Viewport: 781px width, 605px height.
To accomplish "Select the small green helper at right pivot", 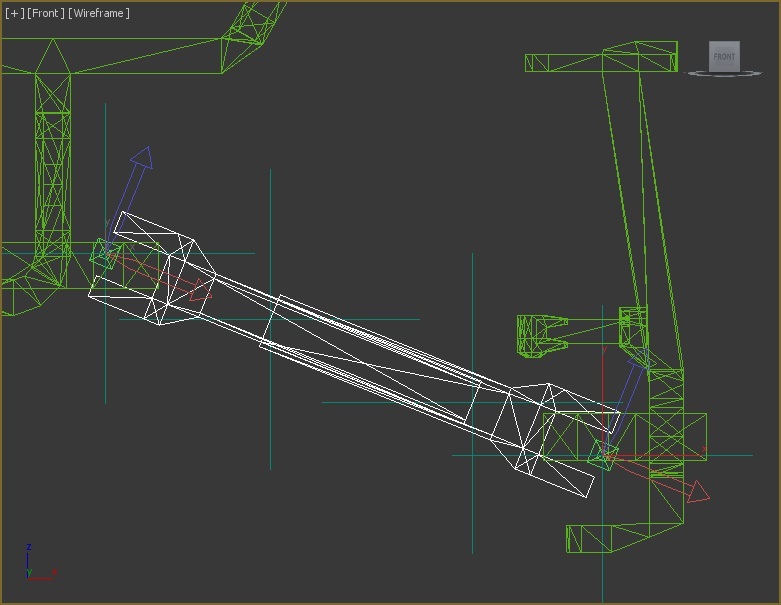I will point(601,456).
